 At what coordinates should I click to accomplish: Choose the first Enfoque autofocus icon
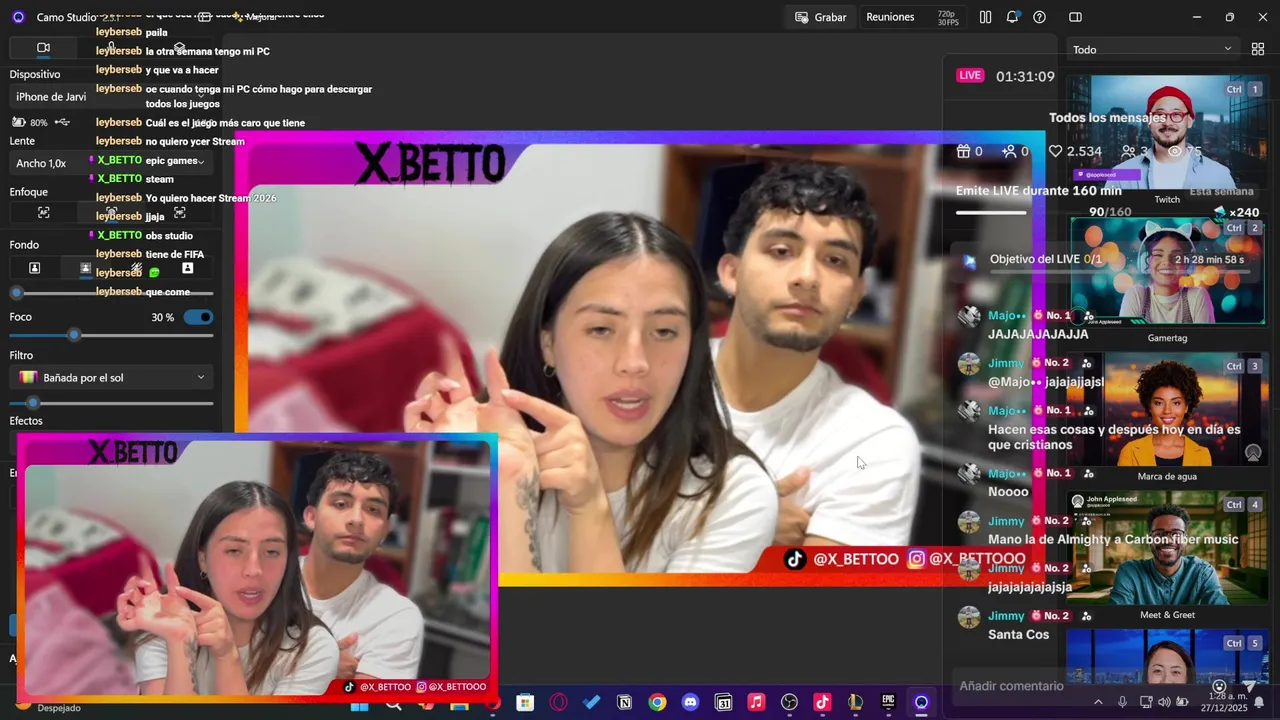[43, 212]
